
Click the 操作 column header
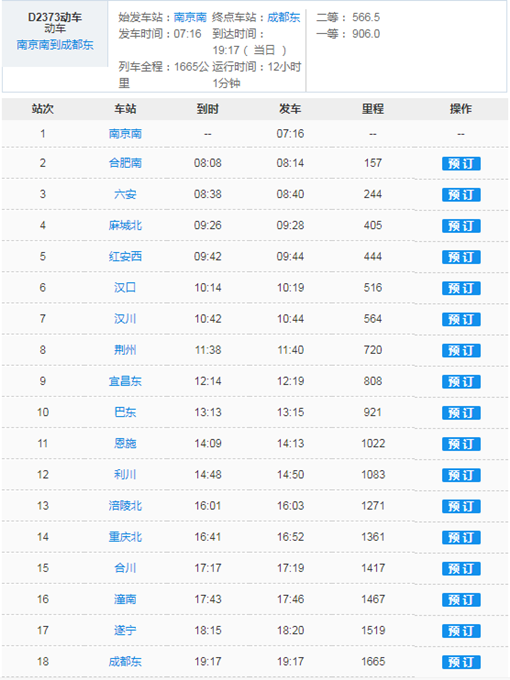(461, 109)
